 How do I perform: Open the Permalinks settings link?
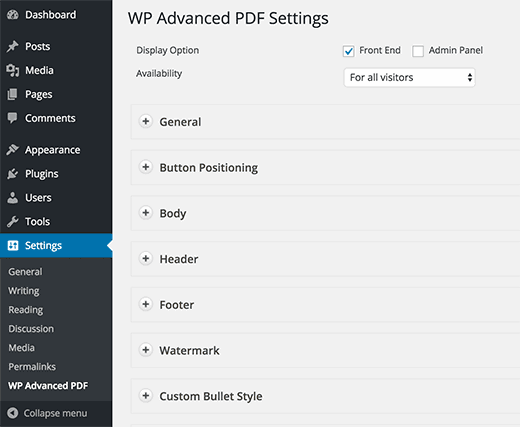click(x=32, y=367)
